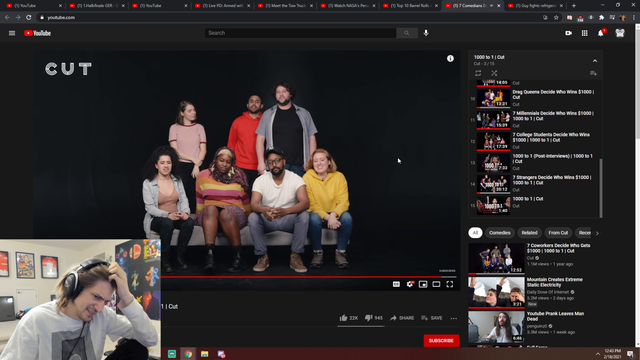This screenshot has height=360, width=640.
Task: Click the SAVE button
Action: coord(432,318)
